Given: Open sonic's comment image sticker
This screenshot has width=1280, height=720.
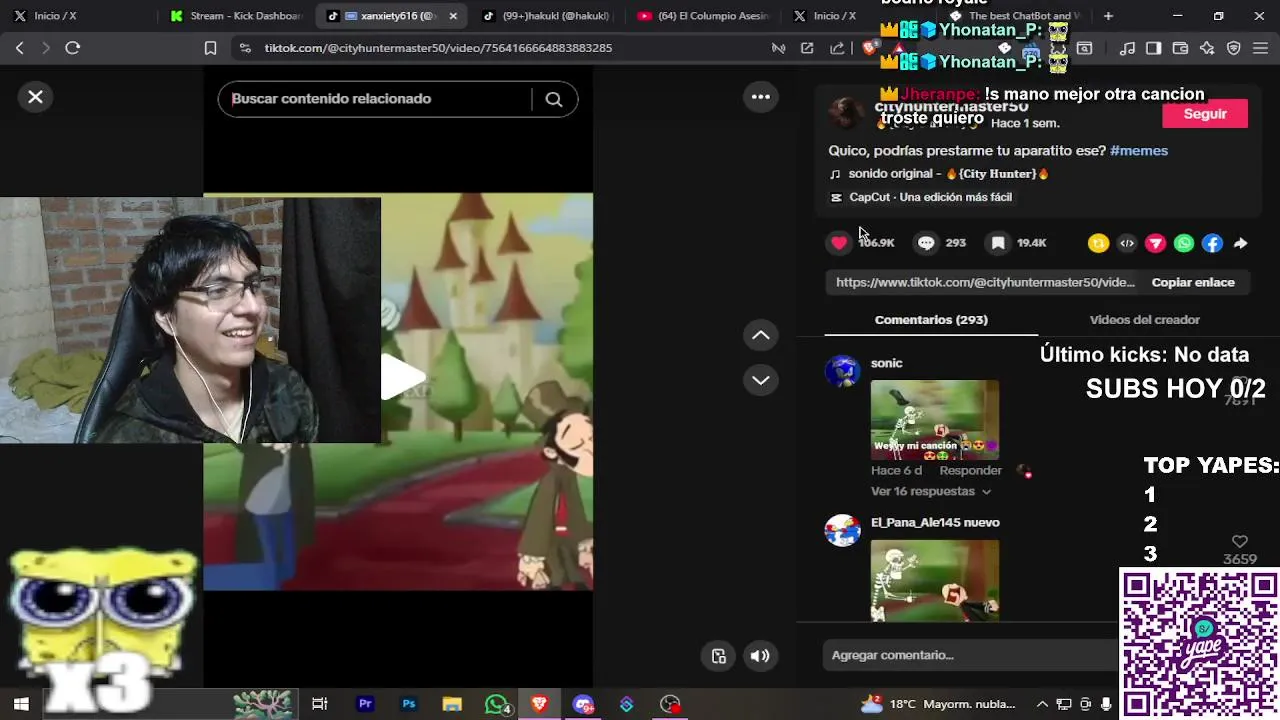Looking at the screenshot, I should coord(934,420).
